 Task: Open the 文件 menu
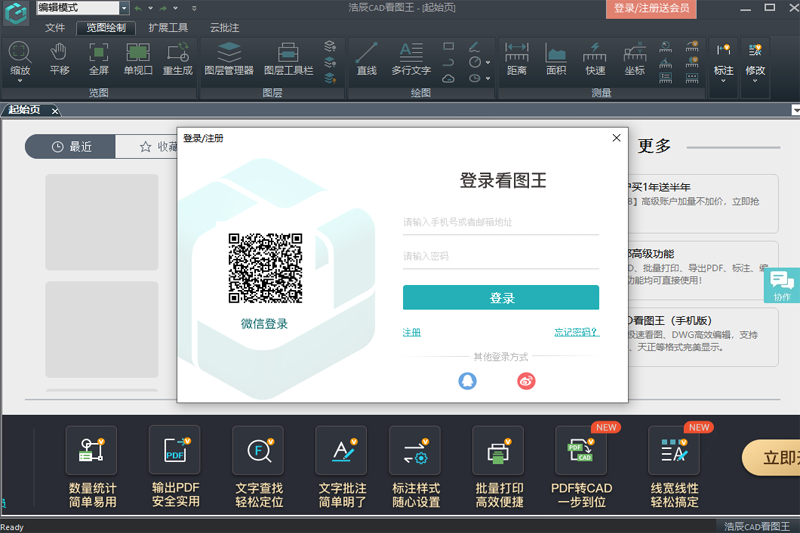(x=54, y=28)
